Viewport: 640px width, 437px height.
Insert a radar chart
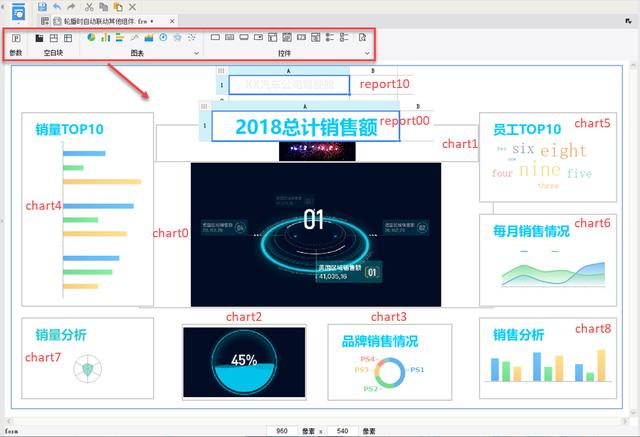178,38
